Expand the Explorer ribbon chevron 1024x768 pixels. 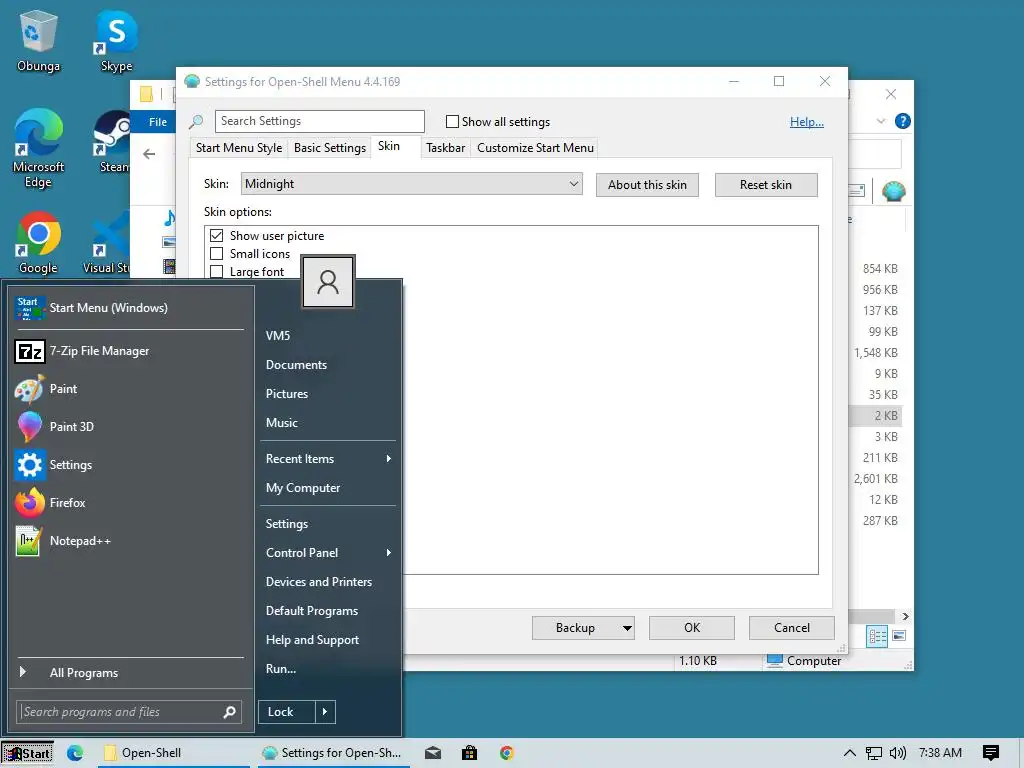coord(881,121)
